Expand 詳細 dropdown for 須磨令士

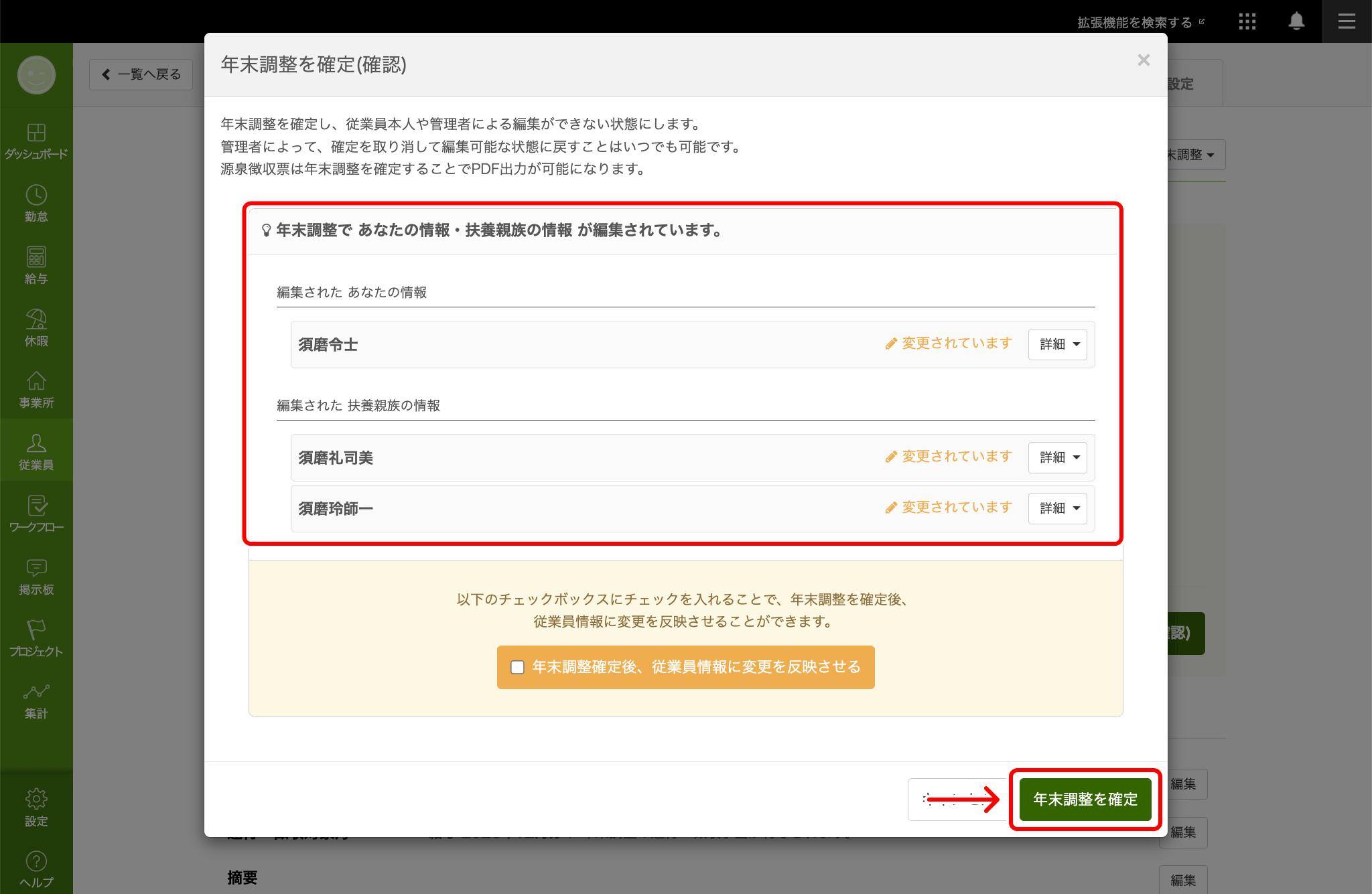coord(1058,344)
